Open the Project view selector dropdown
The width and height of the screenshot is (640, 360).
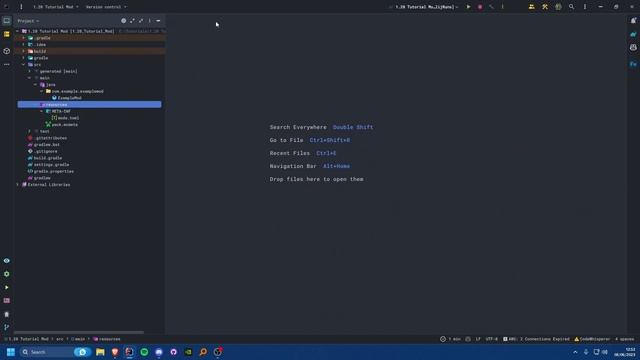pyautogui.click(x=28, y=21)
